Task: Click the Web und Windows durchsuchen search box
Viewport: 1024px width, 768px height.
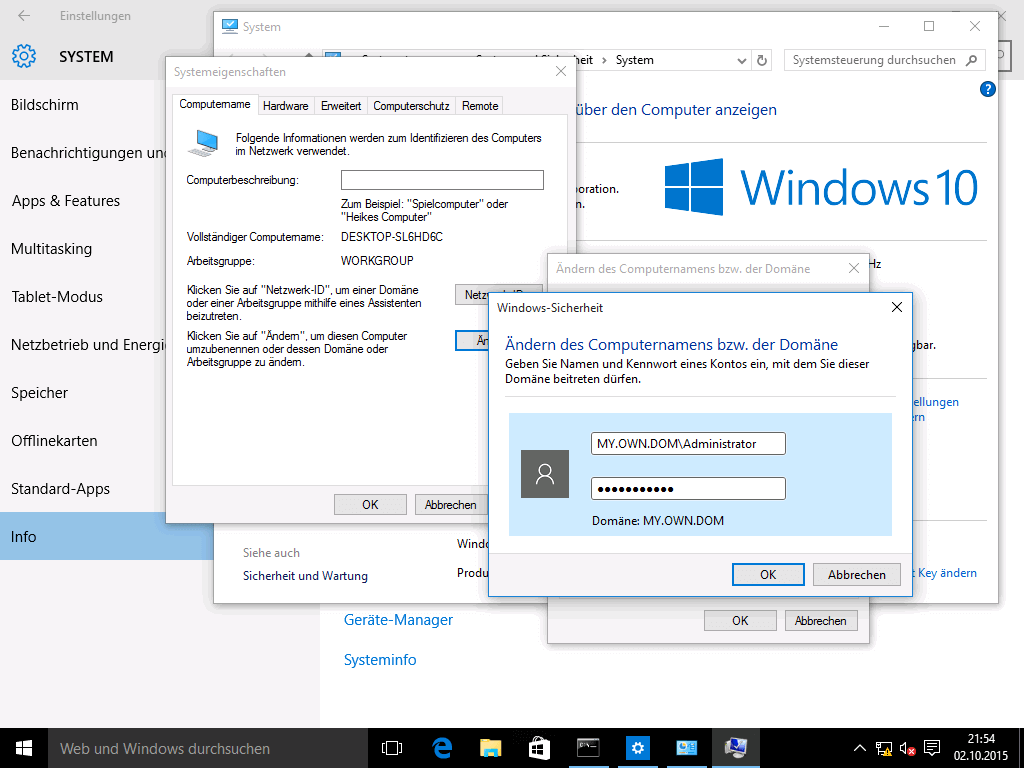Action: (x=208, y=748)
